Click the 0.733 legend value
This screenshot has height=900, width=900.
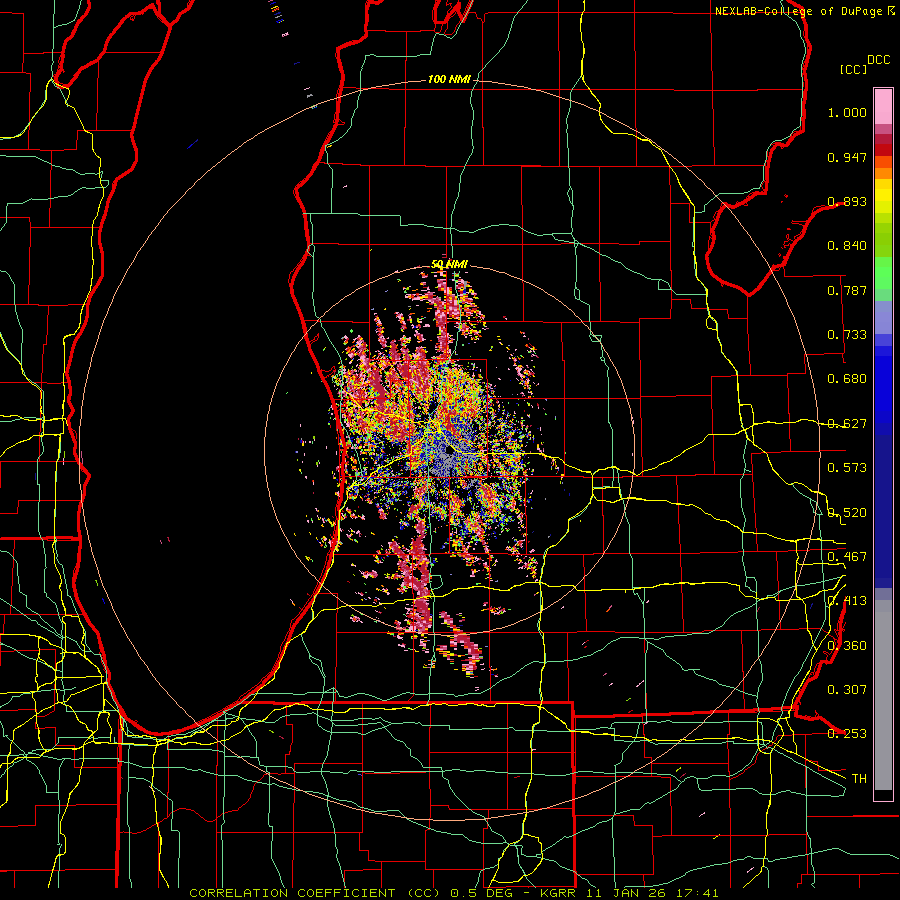tap(847, 335)
